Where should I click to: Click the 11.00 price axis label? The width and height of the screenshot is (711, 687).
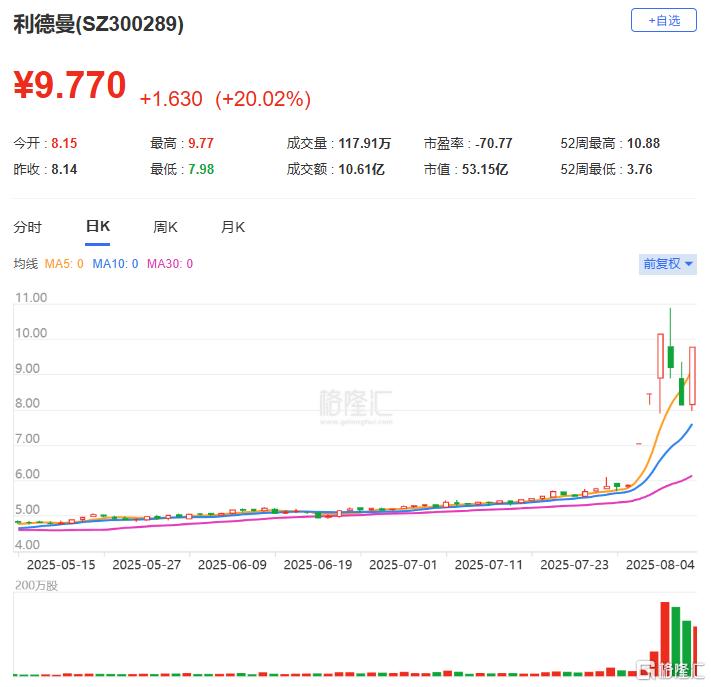click(x=31, y=298)
